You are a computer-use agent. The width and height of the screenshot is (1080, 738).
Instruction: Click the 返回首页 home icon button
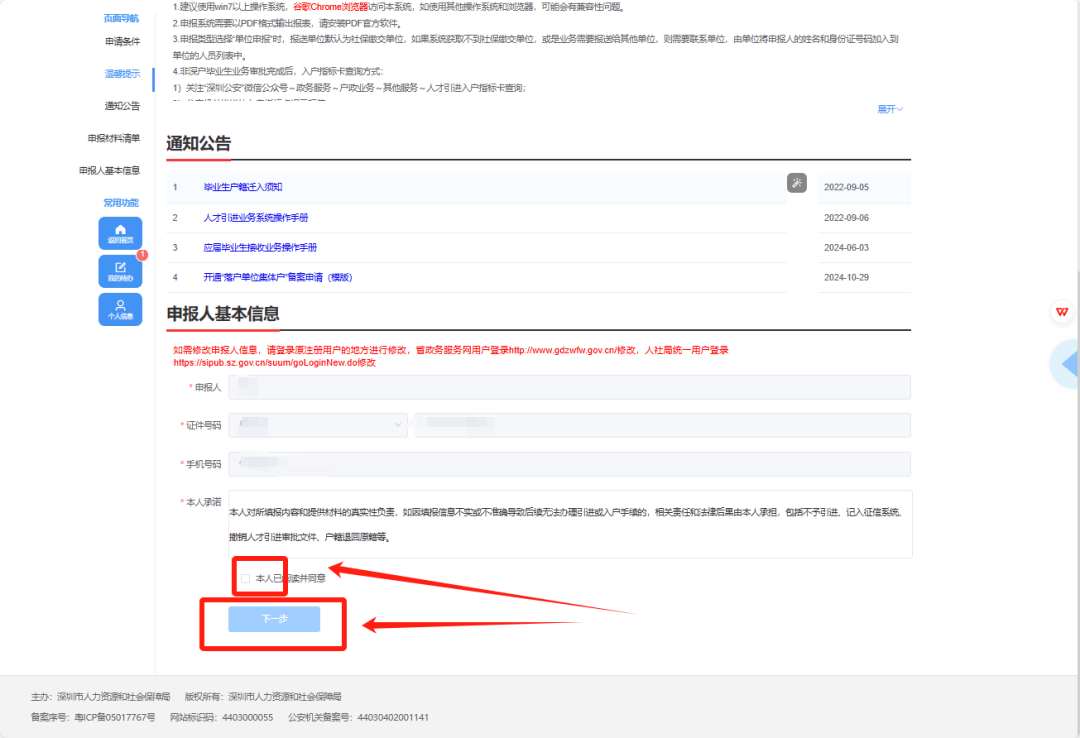pos(121,233)
